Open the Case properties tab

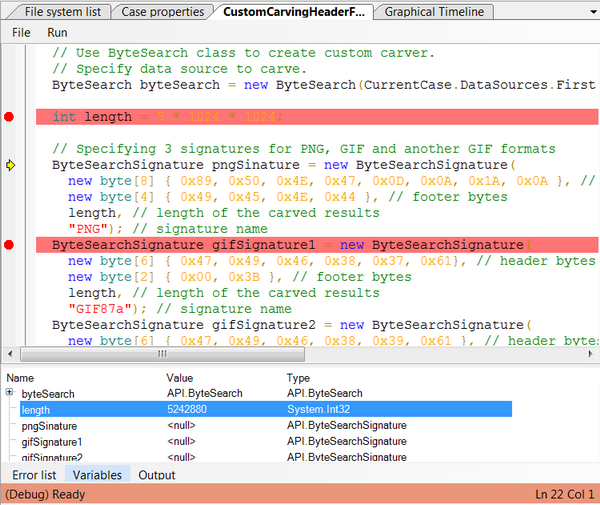[163, 12]
